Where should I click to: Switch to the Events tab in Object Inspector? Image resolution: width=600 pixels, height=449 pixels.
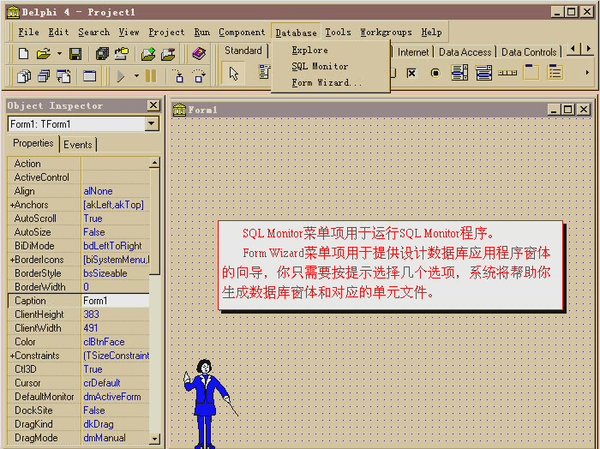[x=77, y=145]
